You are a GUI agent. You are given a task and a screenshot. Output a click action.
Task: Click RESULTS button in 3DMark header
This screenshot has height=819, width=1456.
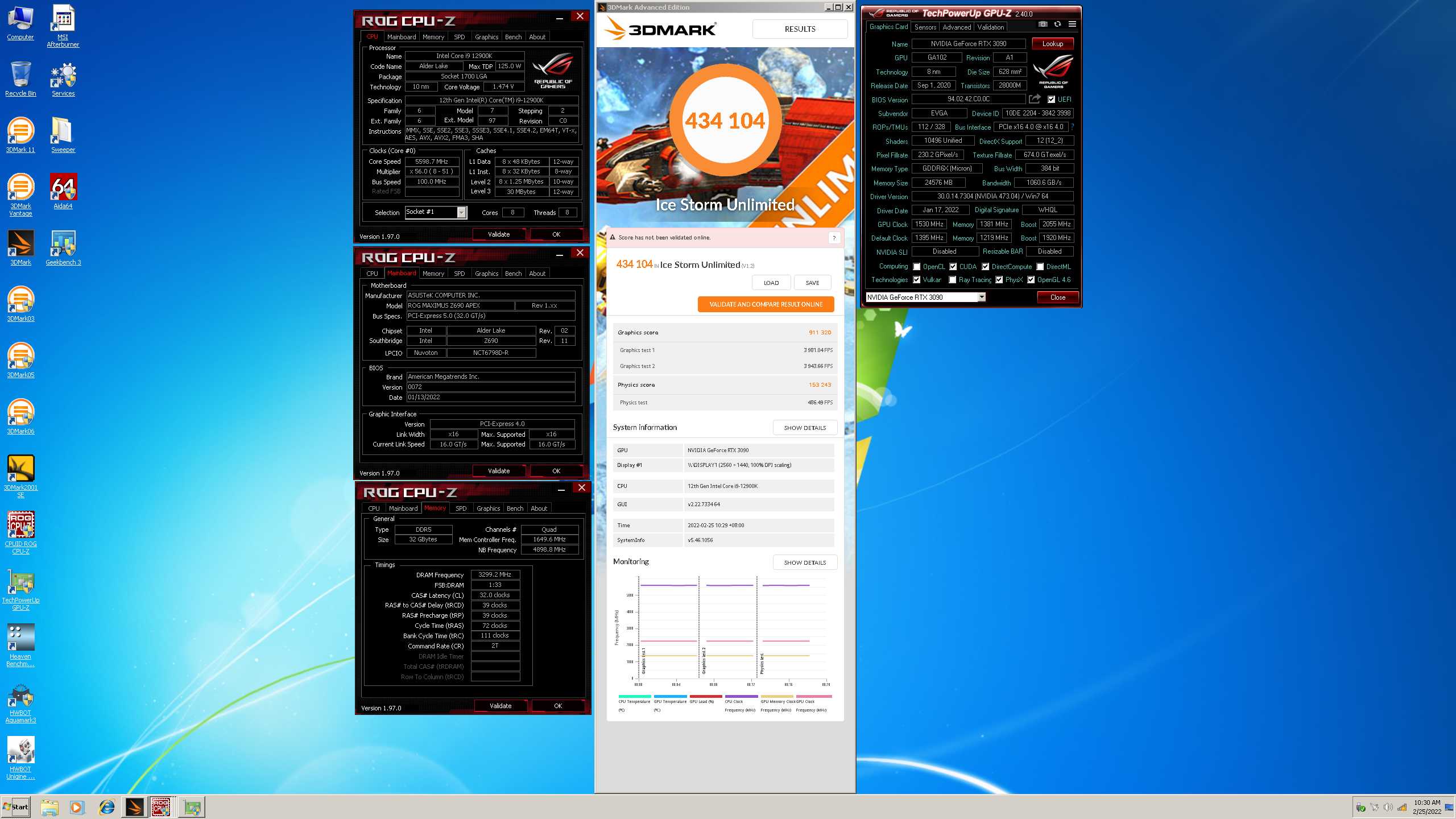[x=800, y=29]
